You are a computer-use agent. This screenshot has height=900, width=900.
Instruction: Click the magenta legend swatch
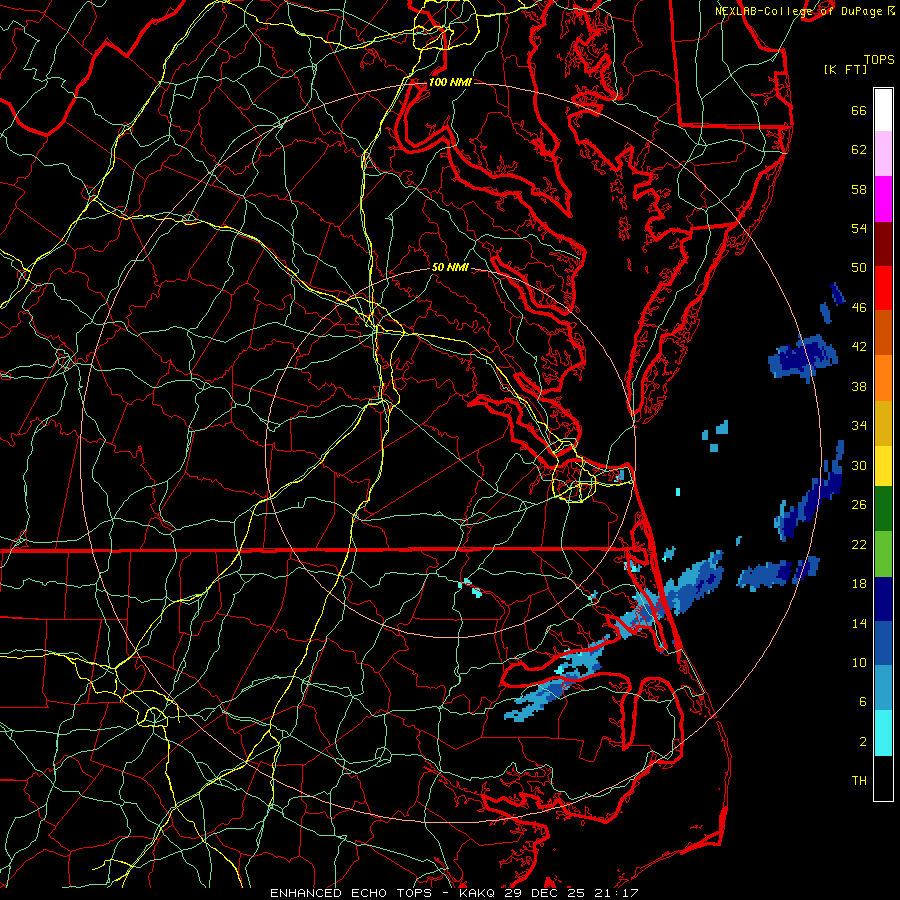click(883, 199)
